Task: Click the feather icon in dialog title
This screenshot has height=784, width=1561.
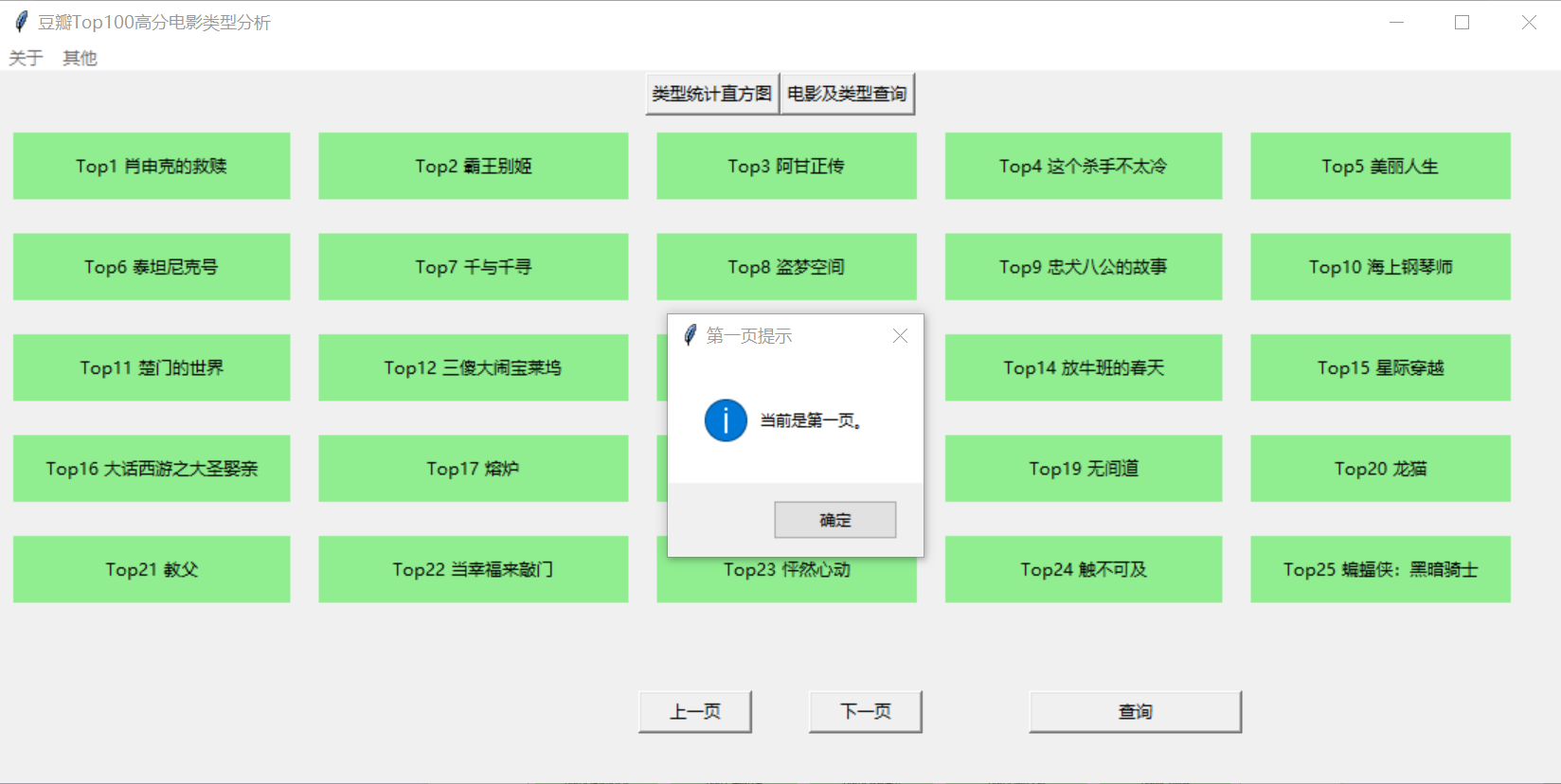Action: (690, 335)
